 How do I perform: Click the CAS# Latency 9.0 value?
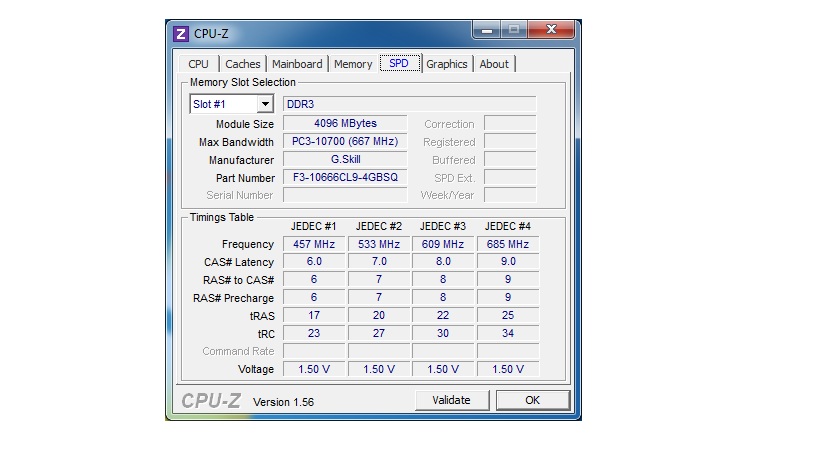(x=508, y=262)
